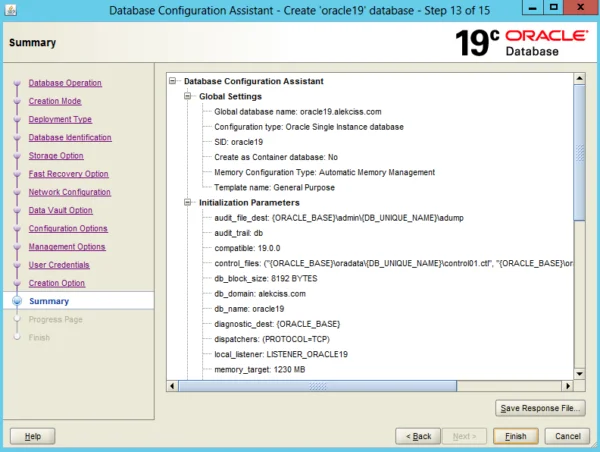Go to the Creation Mode step
Image resolution: width=600 pixels, height=452 pixels.
click(55, 101)
